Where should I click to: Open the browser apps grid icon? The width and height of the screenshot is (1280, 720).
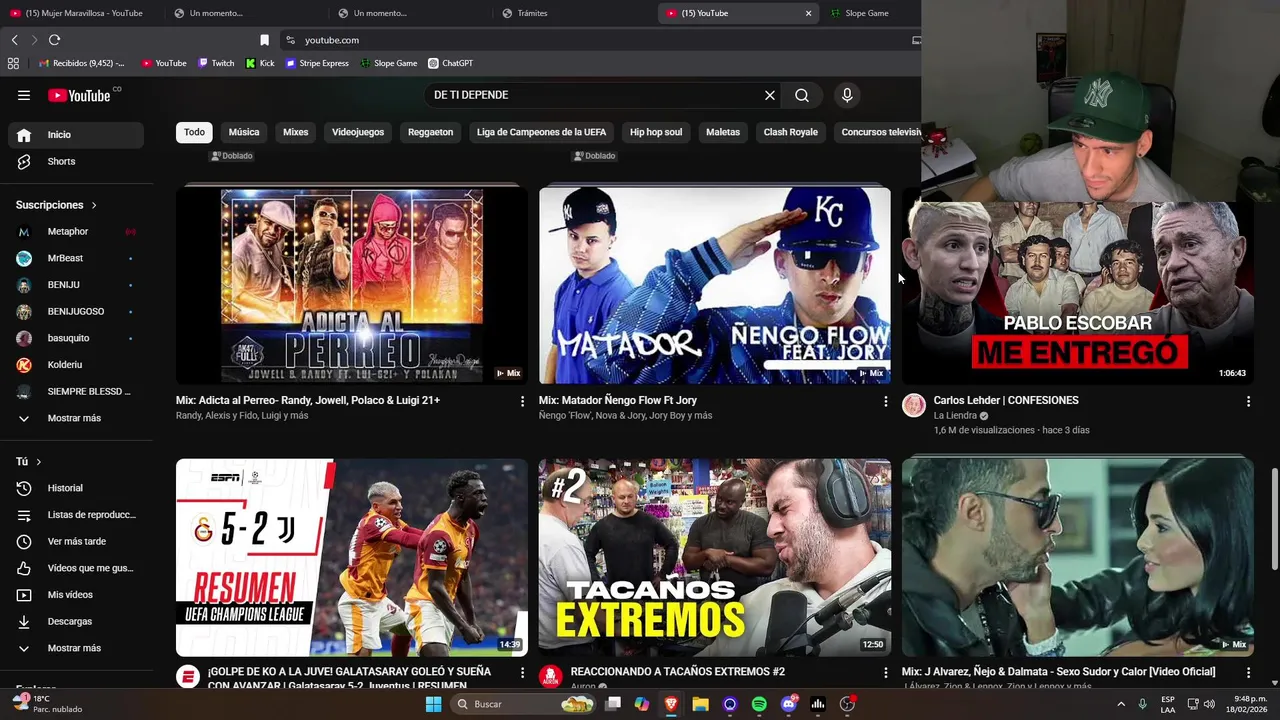pyautogui.click(x=13, y=63)
